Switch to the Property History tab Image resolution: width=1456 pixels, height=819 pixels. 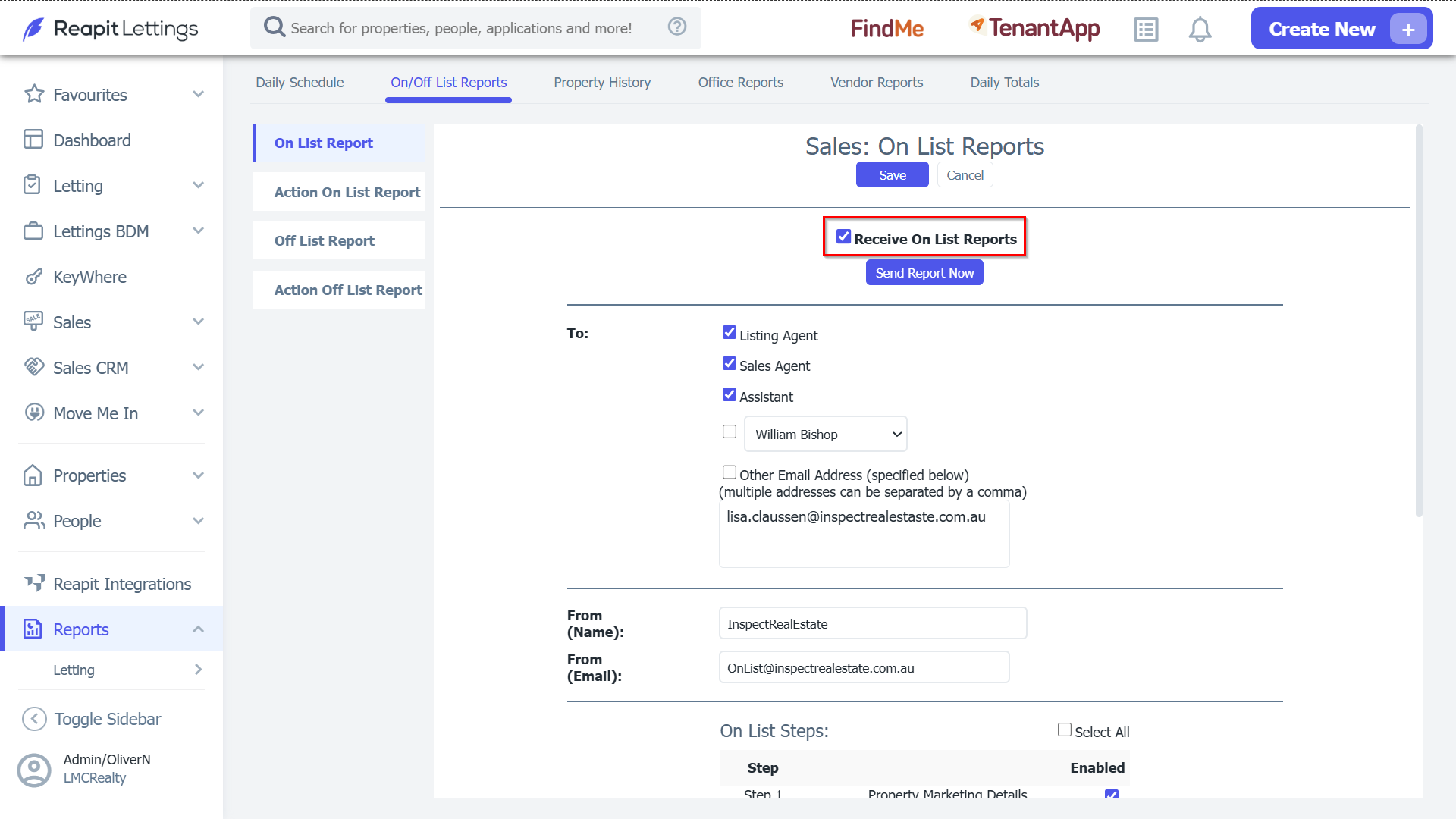pos(602,83)
